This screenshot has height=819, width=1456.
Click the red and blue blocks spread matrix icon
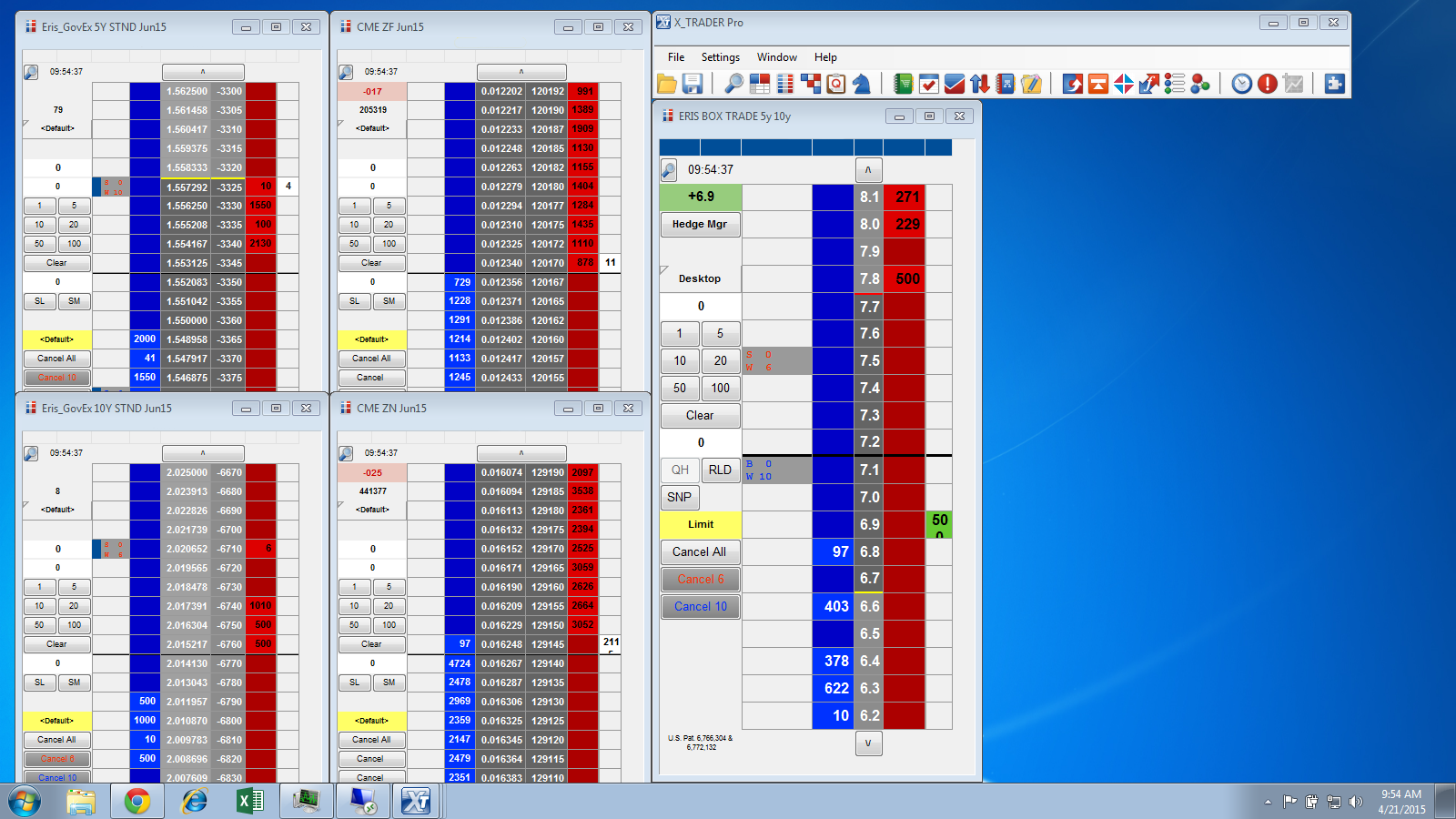tap(811, 84)
